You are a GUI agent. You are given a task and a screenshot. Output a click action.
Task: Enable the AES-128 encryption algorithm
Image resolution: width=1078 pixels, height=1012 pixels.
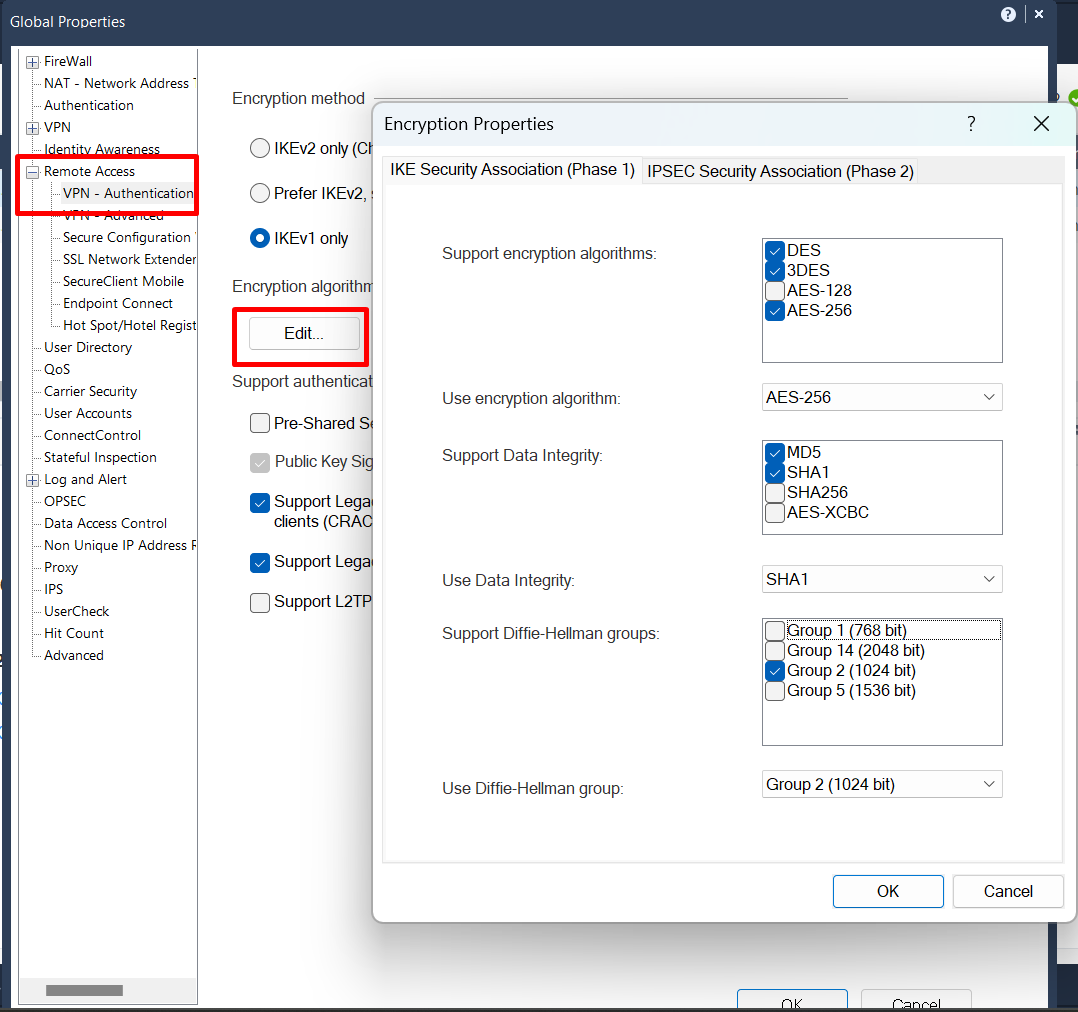coord(774,291)
